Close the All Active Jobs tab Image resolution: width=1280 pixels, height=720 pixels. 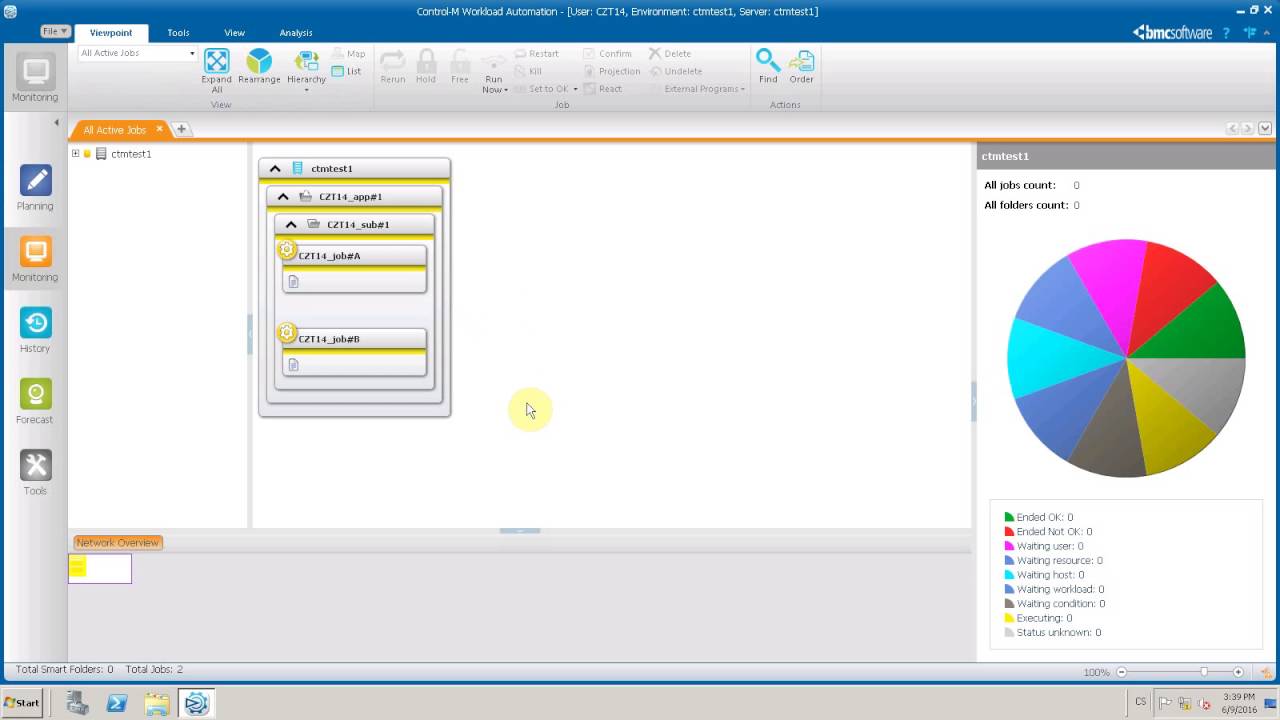coord(159,129)
